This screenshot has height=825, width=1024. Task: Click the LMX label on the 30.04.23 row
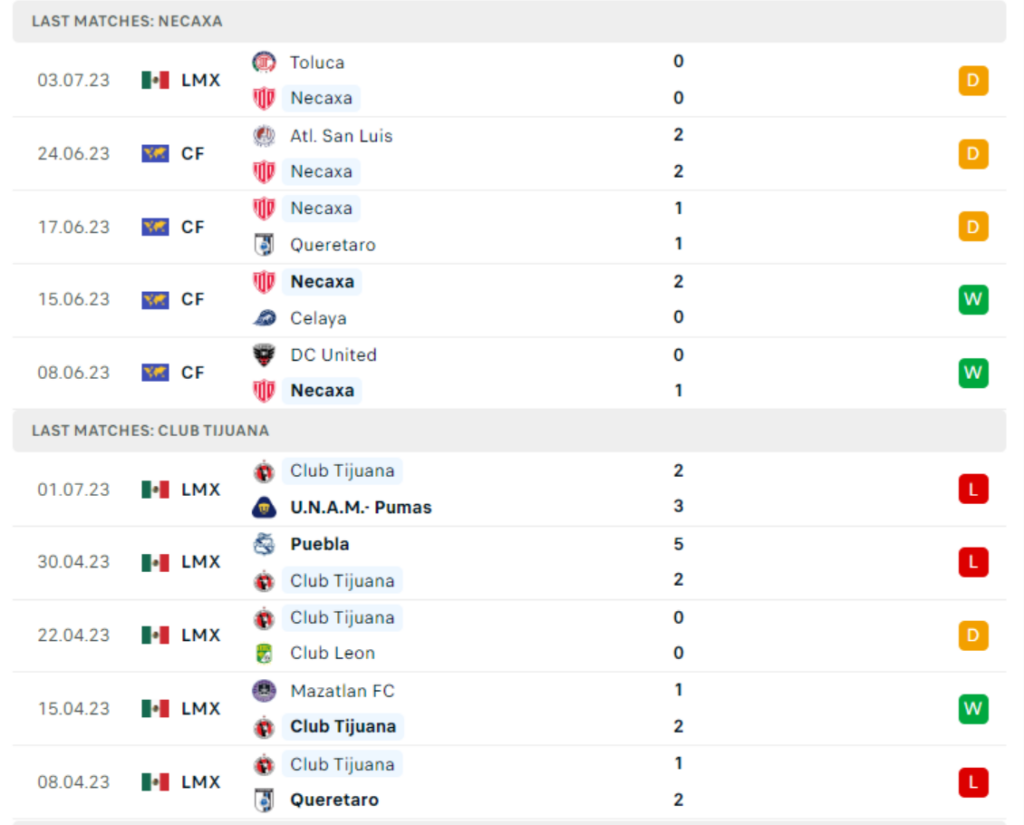click(x=199, y=562)
